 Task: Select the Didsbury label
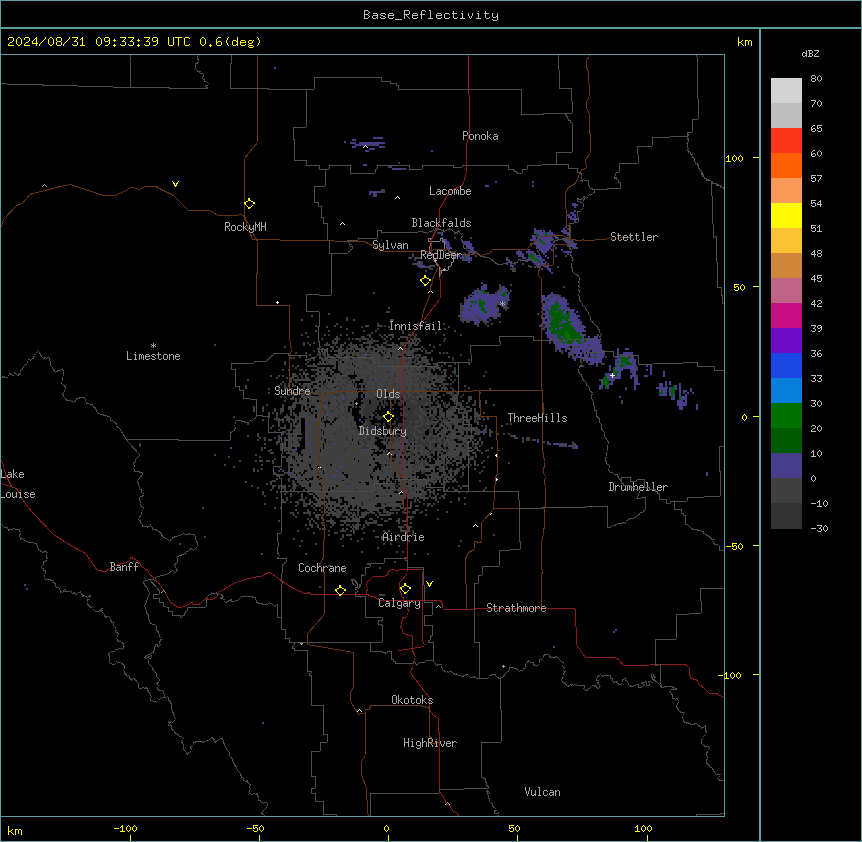coord(383,431)
